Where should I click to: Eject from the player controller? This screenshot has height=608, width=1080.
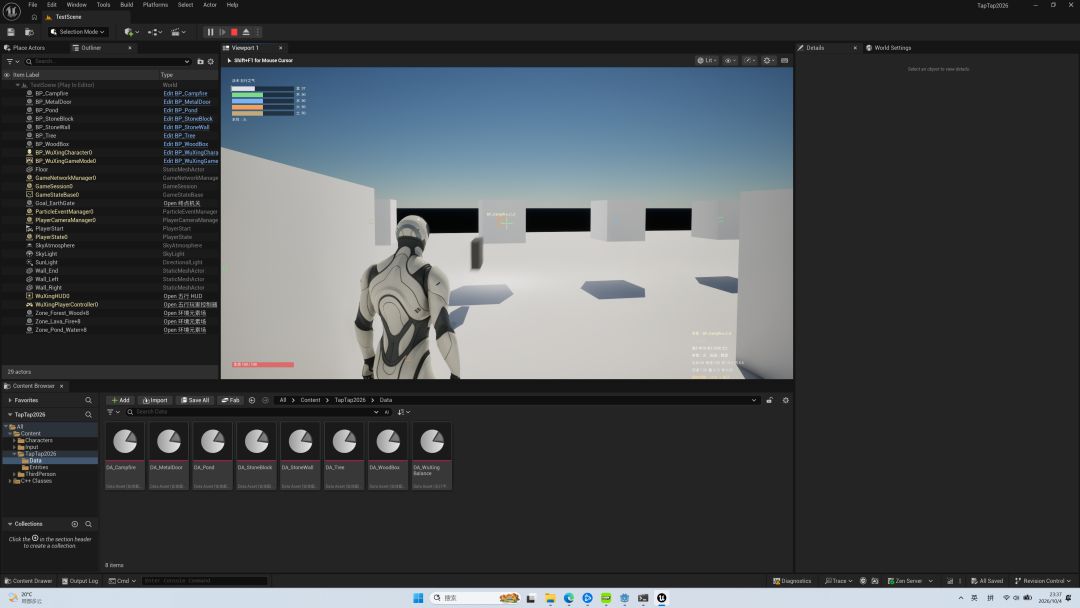[246, 32]
